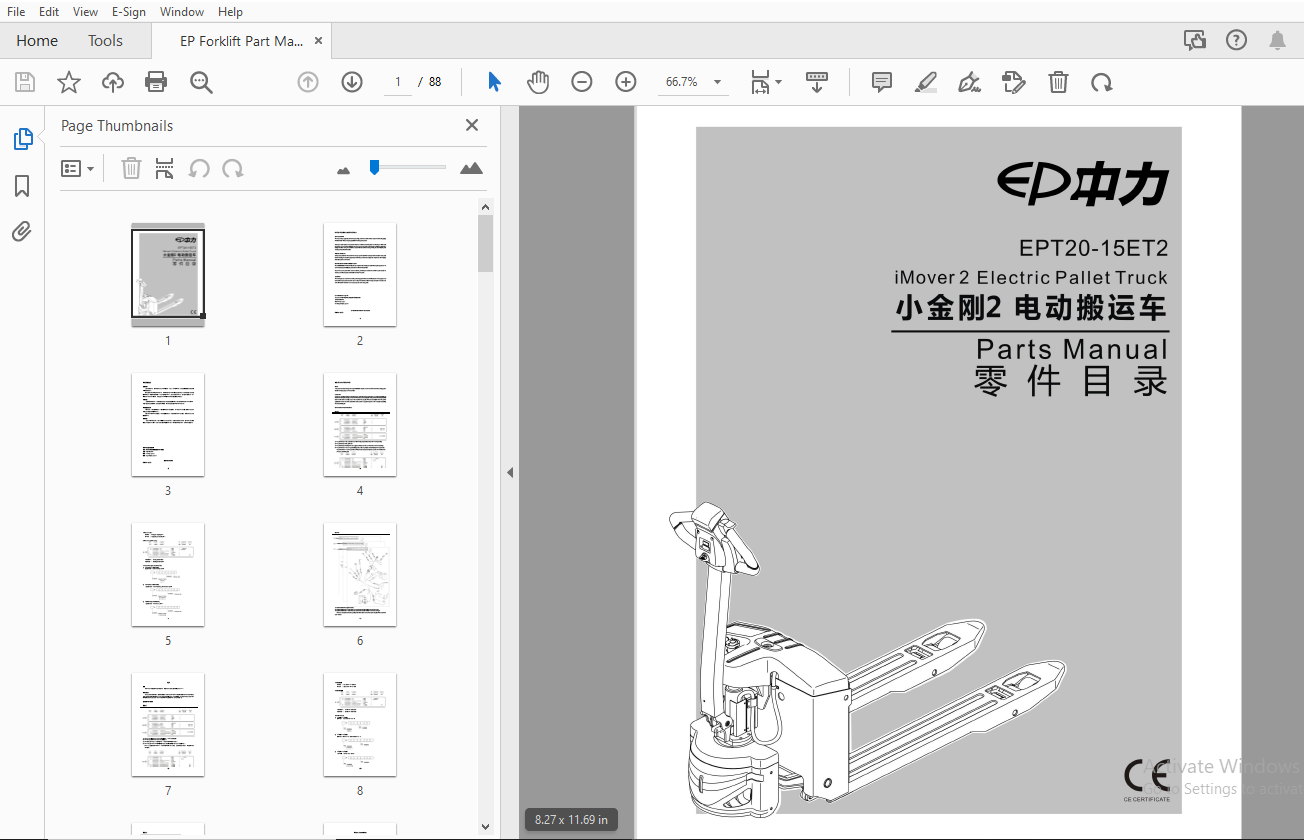The width and height of the screenshot is (1304, 840).
Task: Click the thumbnails panel scrollbar handle
Action: [x=485, y=243]
